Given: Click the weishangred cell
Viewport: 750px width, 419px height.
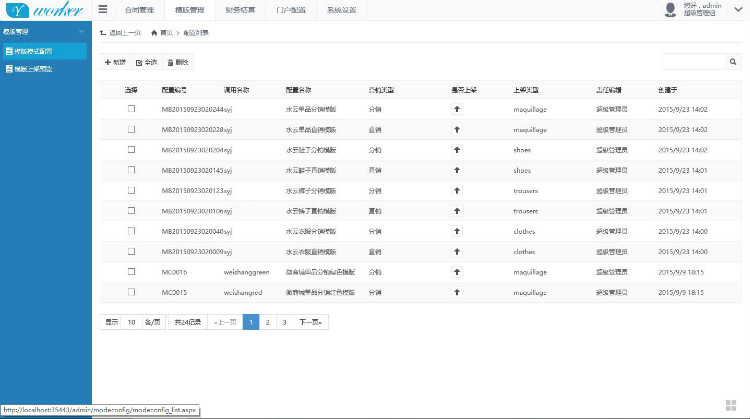Looking at the screenshot, I should coord(243,292).
